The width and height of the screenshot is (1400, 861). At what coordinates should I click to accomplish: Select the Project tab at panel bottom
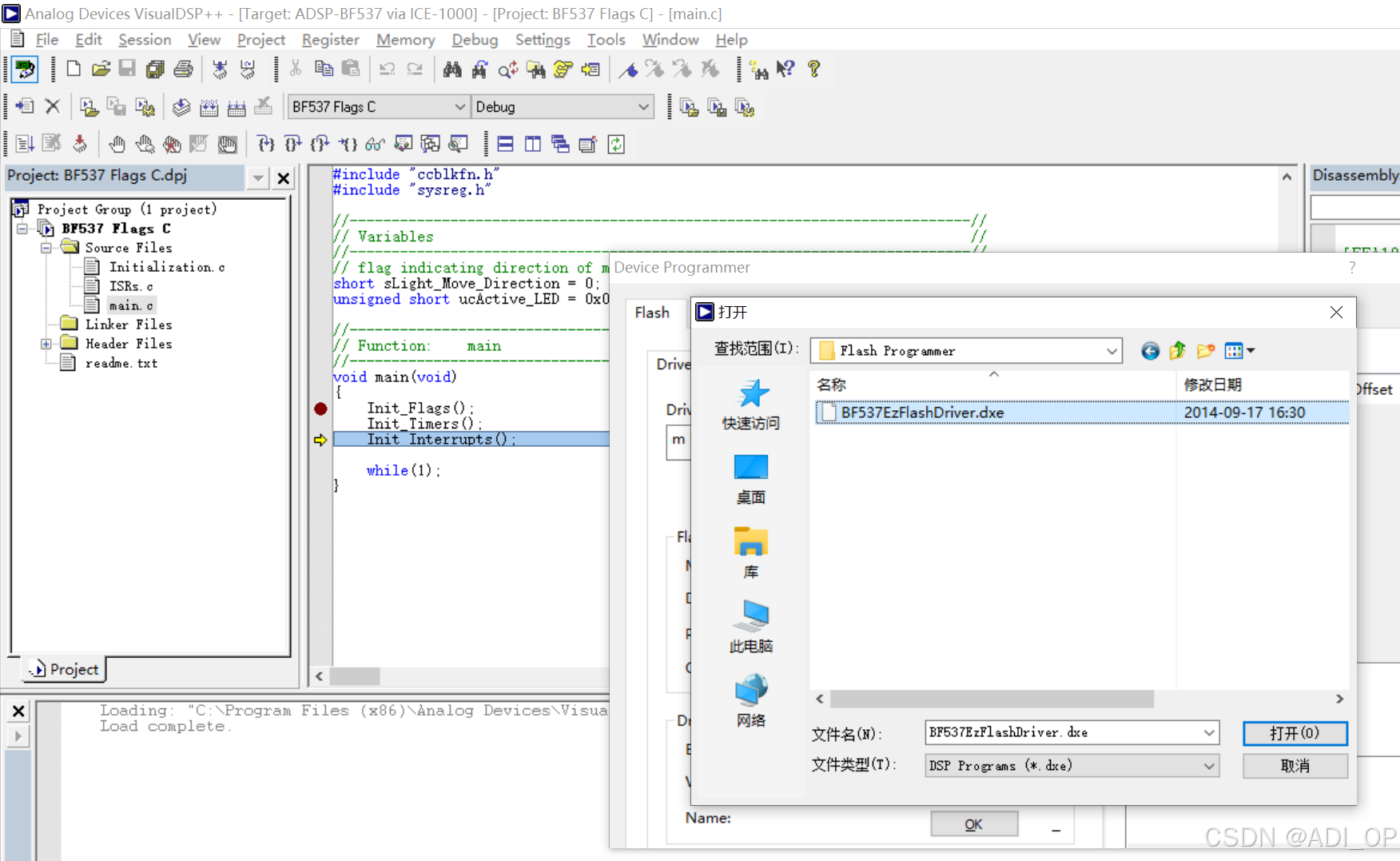64,669
